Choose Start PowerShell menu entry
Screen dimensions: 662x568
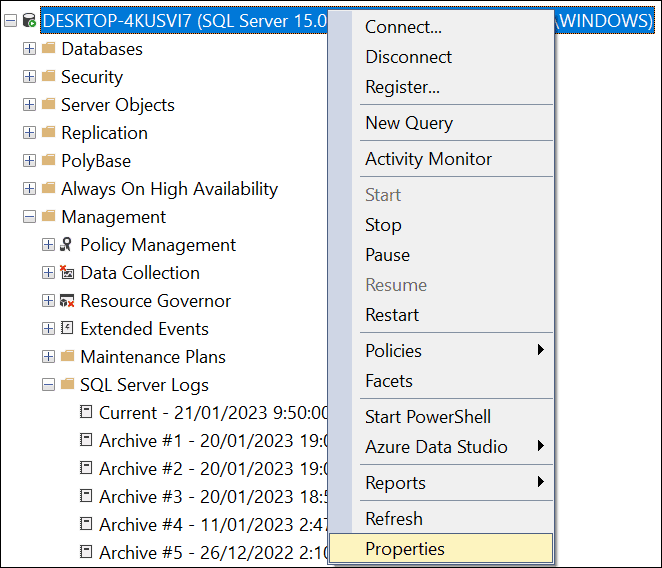tap(441, 416)
